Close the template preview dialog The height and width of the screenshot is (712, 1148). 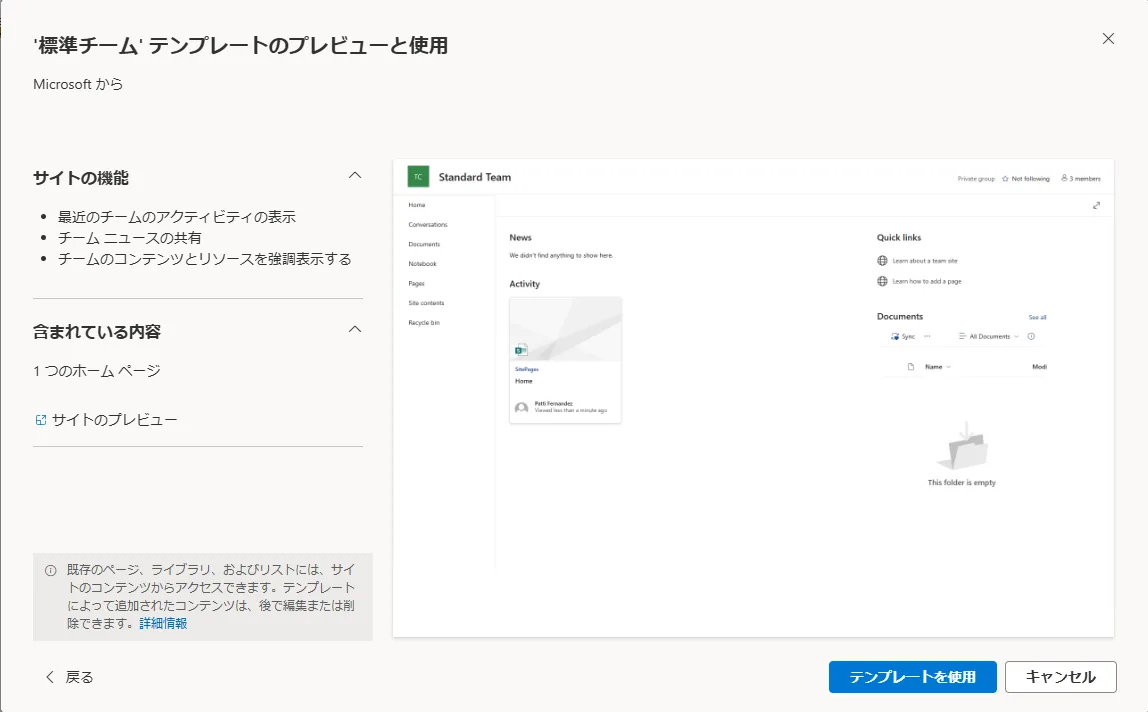pos(1108,39)
